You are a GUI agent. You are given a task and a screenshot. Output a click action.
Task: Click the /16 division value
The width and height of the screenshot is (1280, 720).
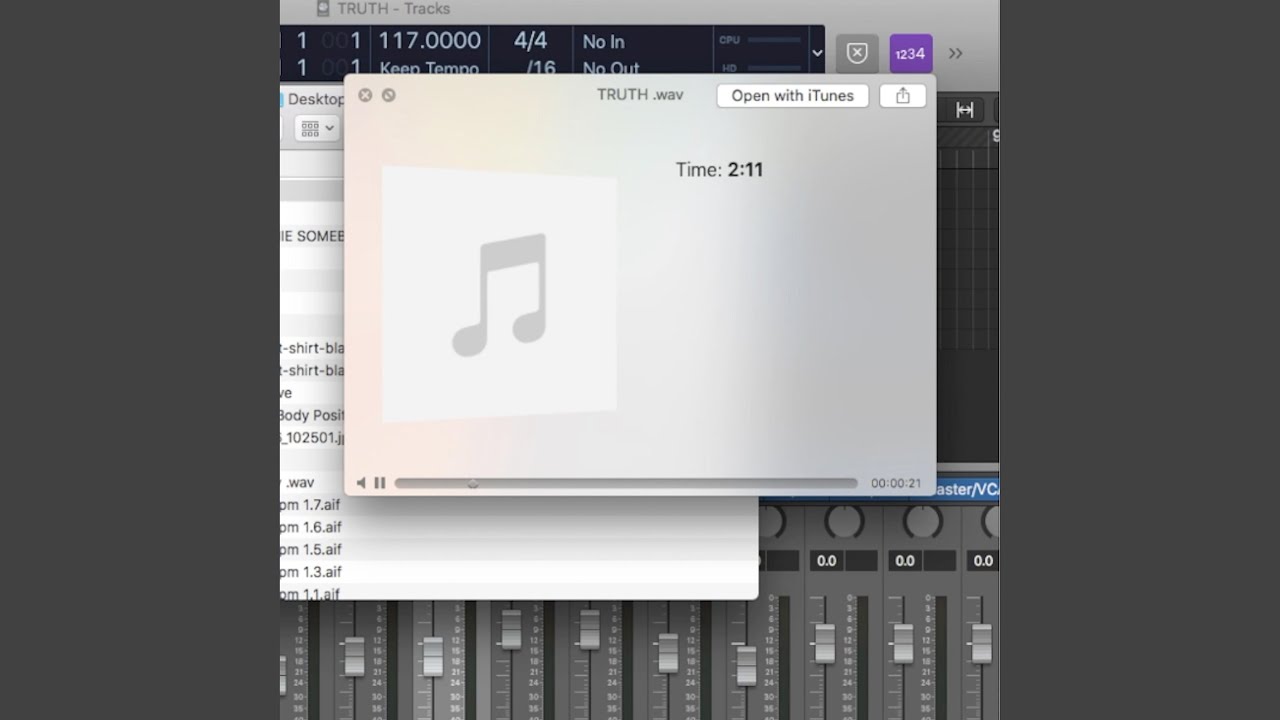pyautogui.click(x=541, y=68)
